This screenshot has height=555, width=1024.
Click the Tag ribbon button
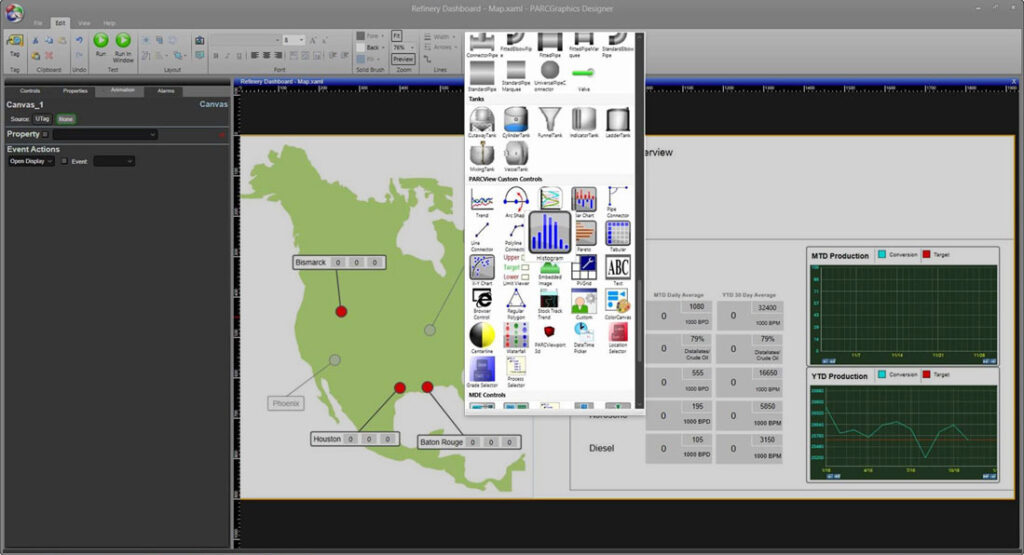14,43
